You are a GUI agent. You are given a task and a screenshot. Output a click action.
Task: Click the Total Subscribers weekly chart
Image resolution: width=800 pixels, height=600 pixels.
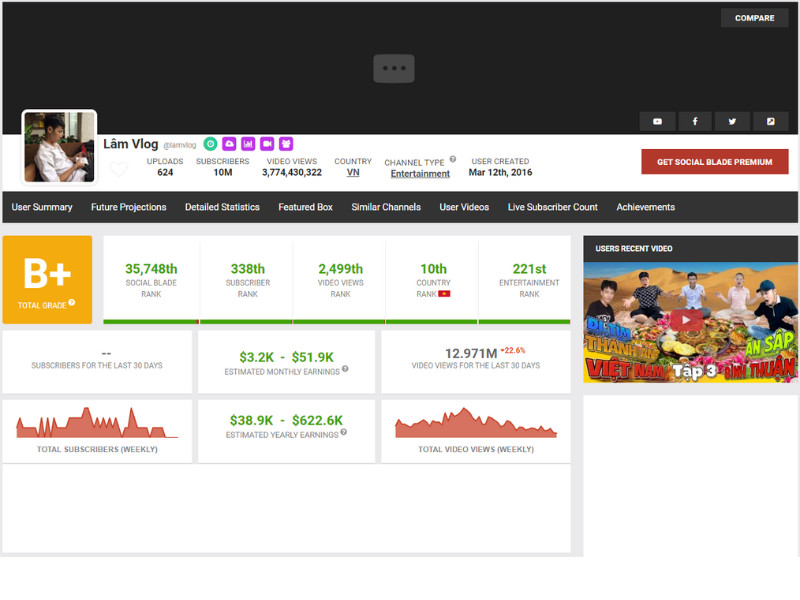click(97, 423)
